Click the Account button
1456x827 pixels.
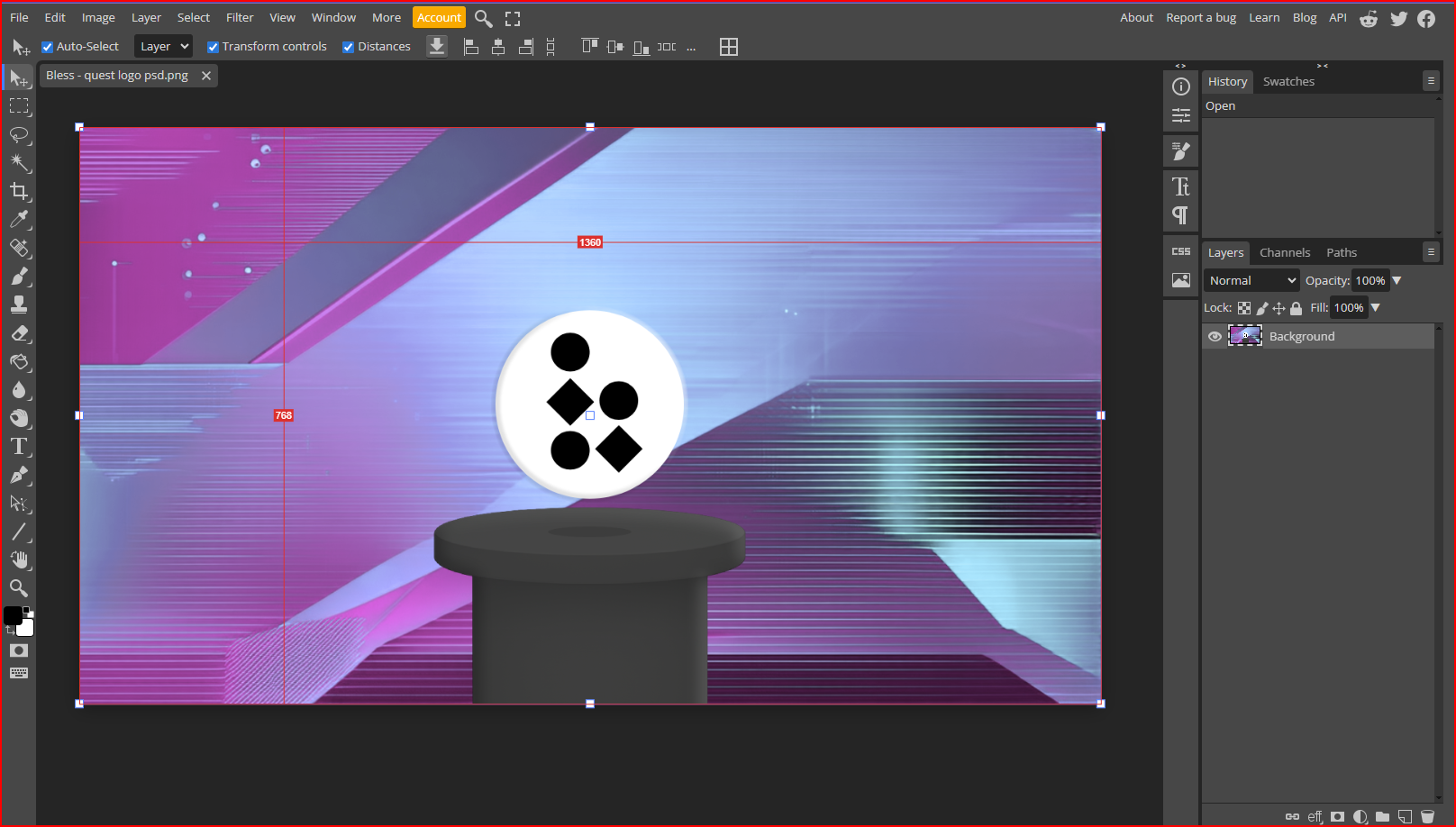pos(439,18)
